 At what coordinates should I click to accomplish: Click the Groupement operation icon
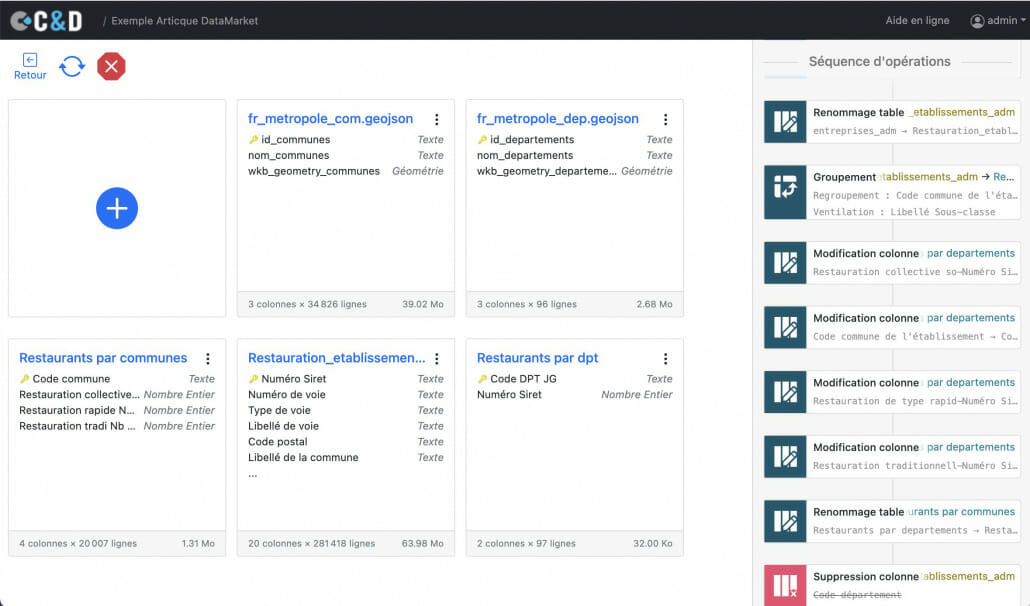[x=785, y=192]
